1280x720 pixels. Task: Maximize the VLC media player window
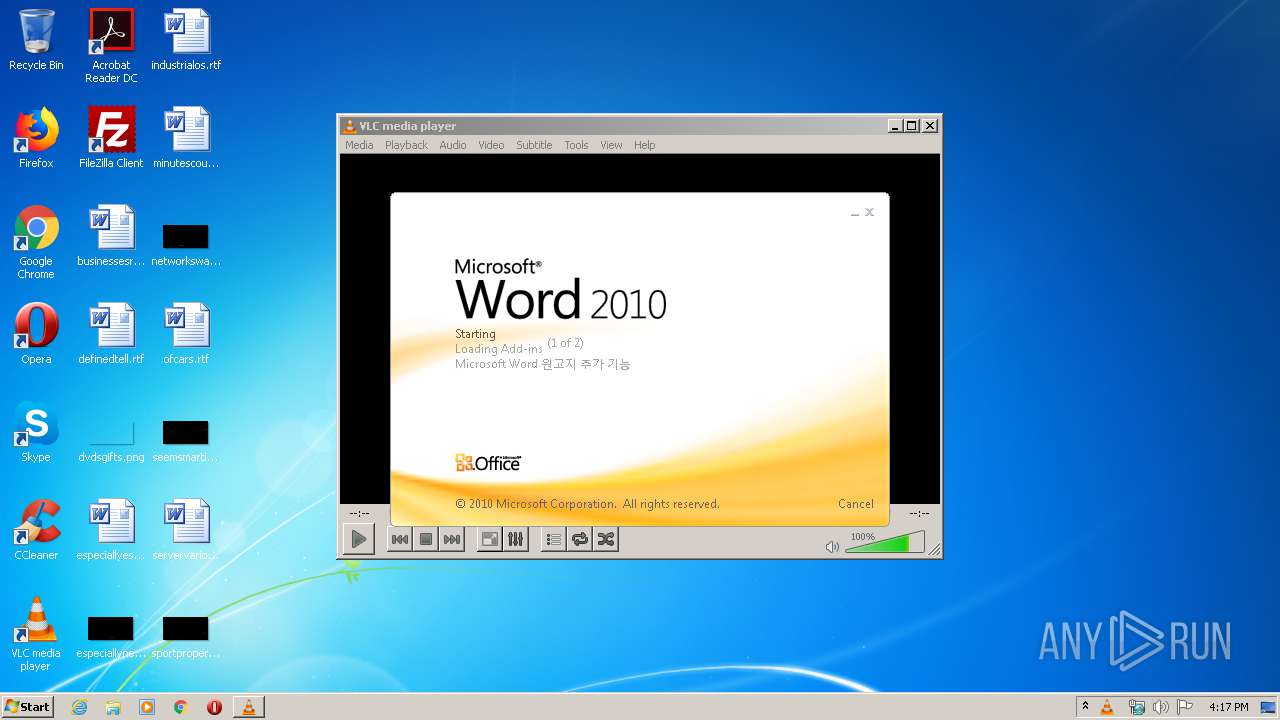(x=912, y=126)
